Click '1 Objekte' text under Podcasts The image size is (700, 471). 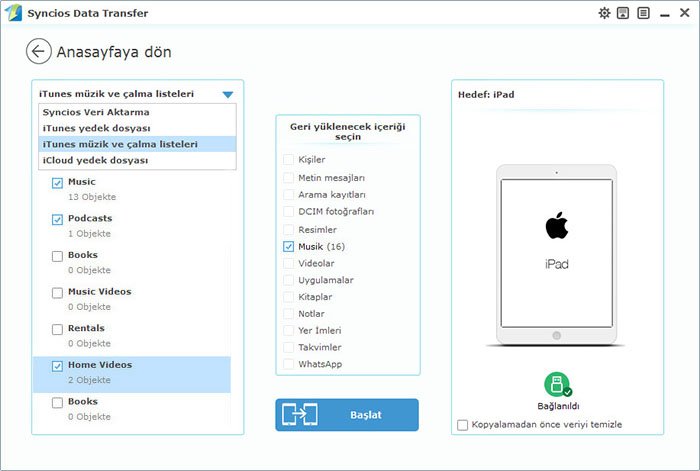(89, 233)
